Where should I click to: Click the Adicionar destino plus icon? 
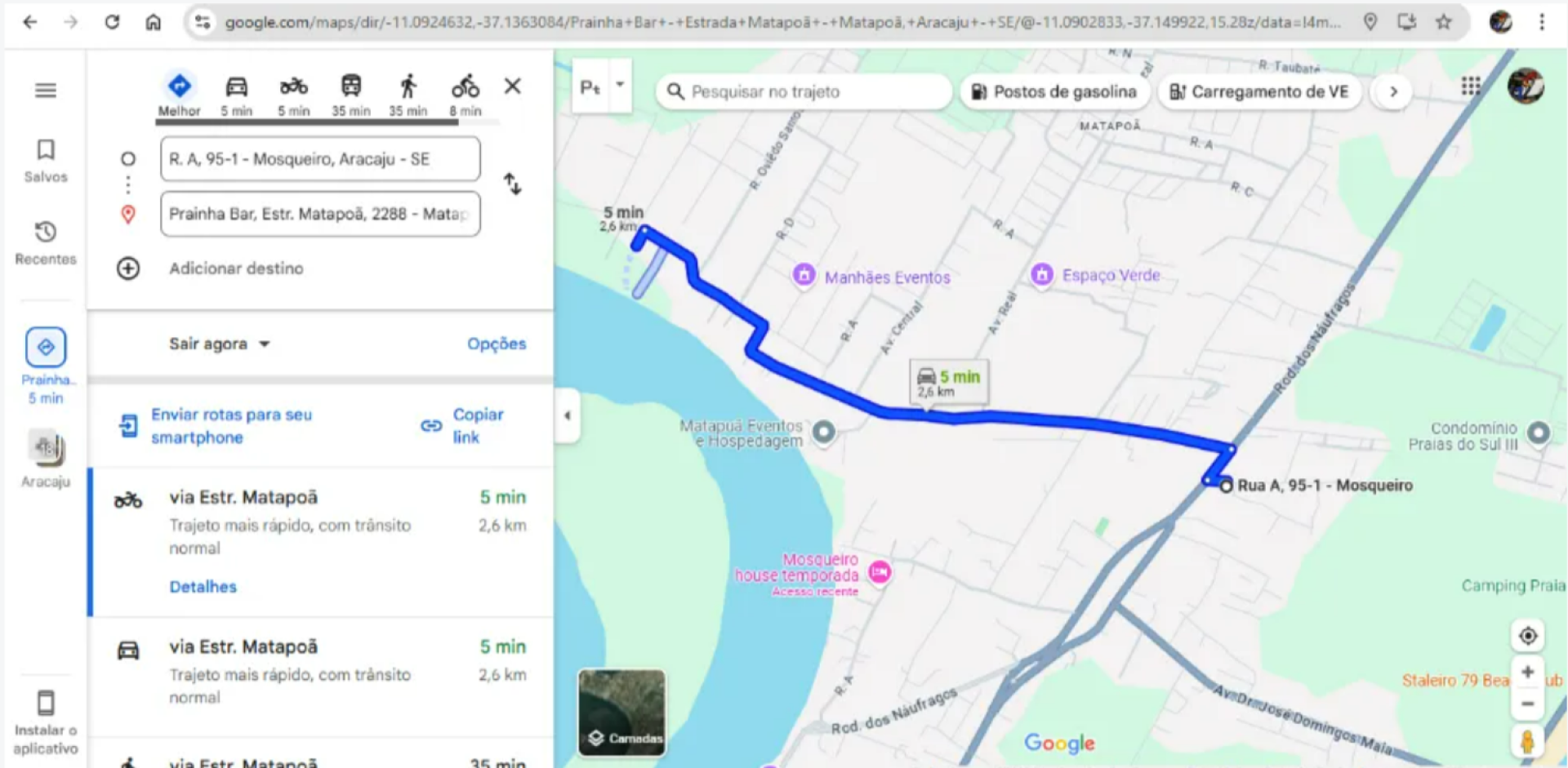pyautogui.click(x=128, y=269)
